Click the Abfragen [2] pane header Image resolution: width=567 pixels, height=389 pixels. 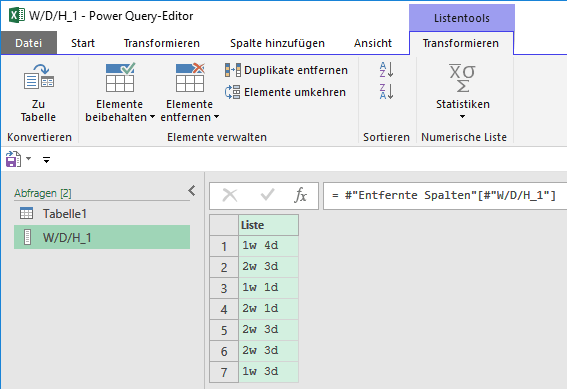click(x=43, y=193)
